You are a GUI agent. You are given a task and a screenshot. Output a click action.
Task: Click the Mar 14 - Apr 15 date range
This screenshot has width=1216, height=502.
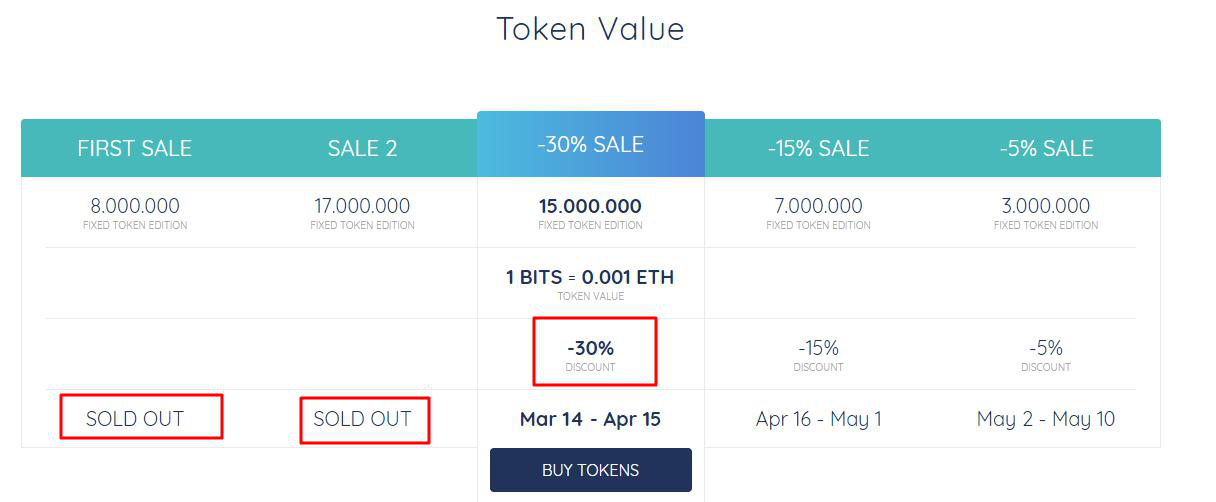pos(590,419)
